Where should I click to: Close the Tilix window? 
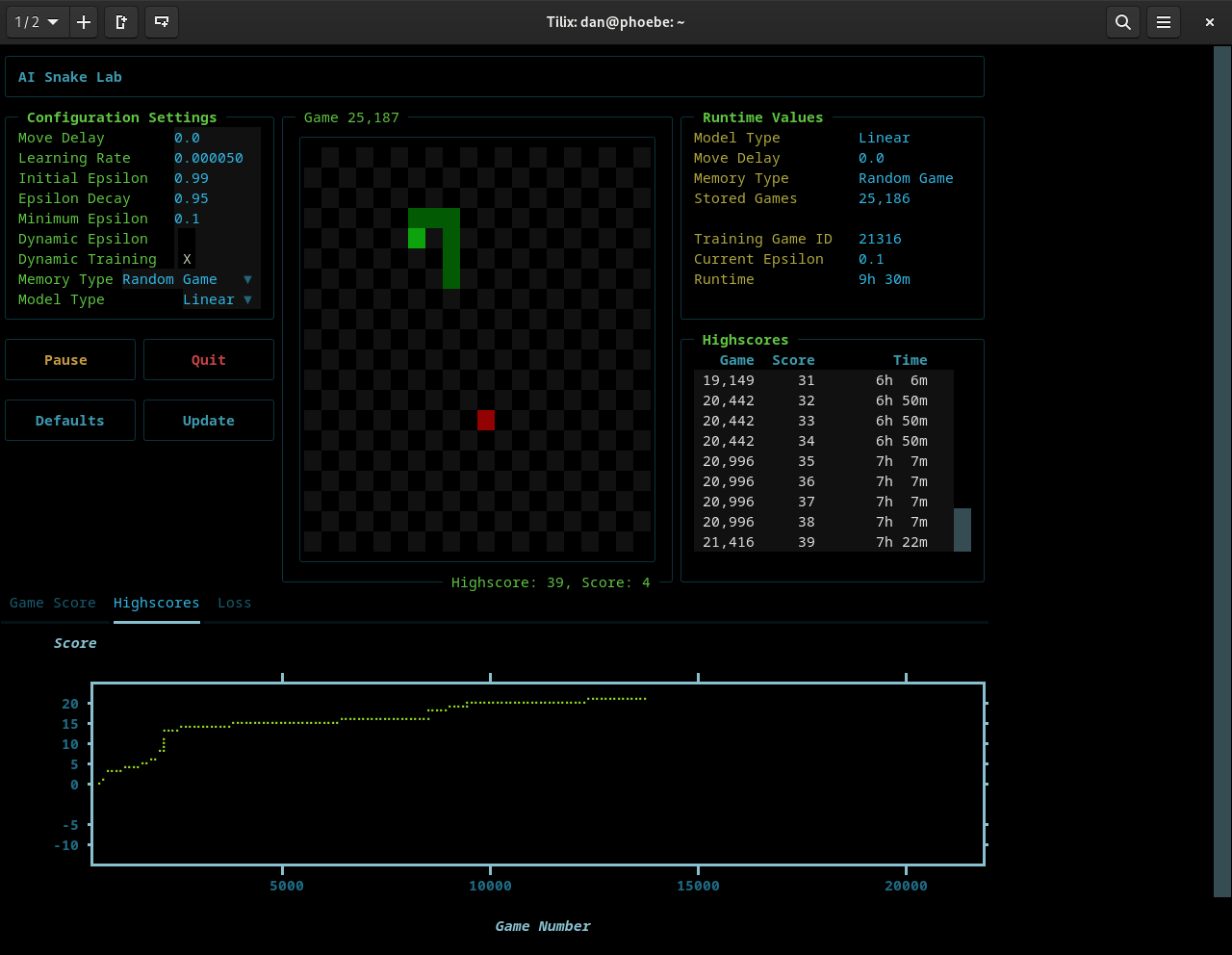(1209, 22)
